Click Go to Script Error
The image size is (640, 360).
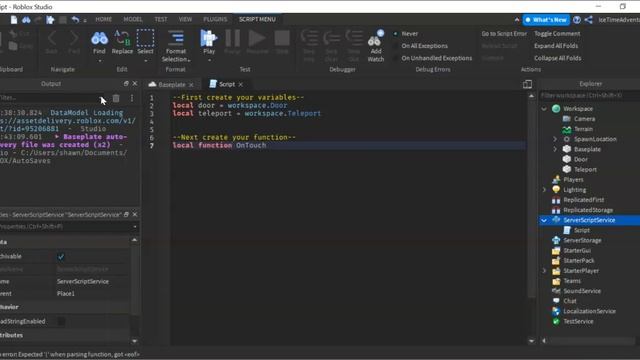click(x=504, y=33)
